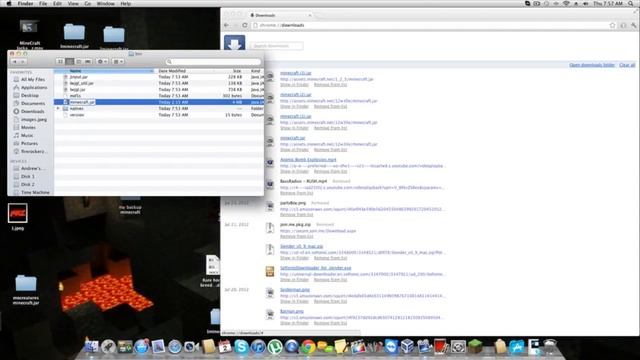Switch Finder to list view

69,62
